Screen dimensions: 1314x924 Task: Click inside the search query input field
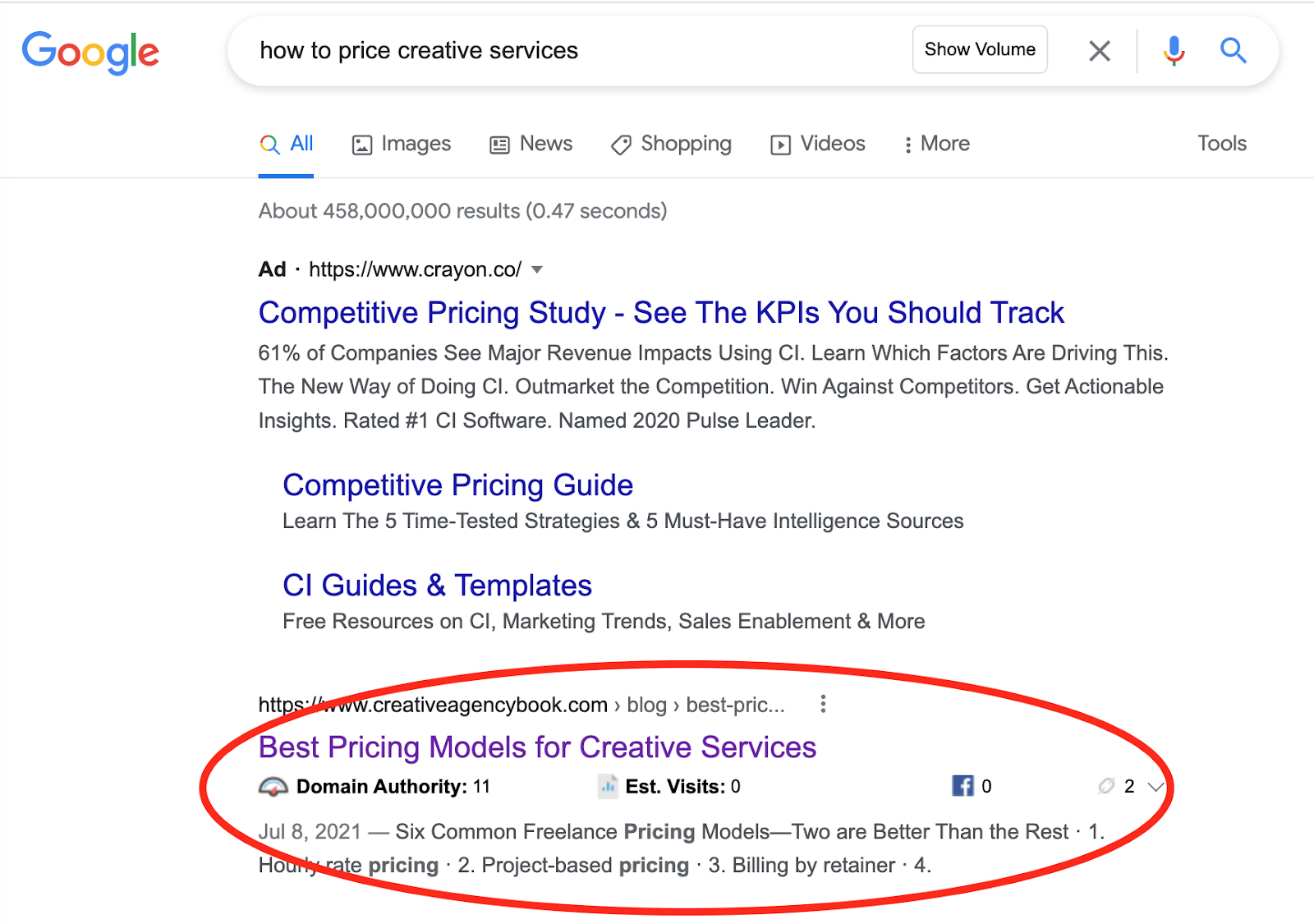pyautogui.click(x=575, y=50)
